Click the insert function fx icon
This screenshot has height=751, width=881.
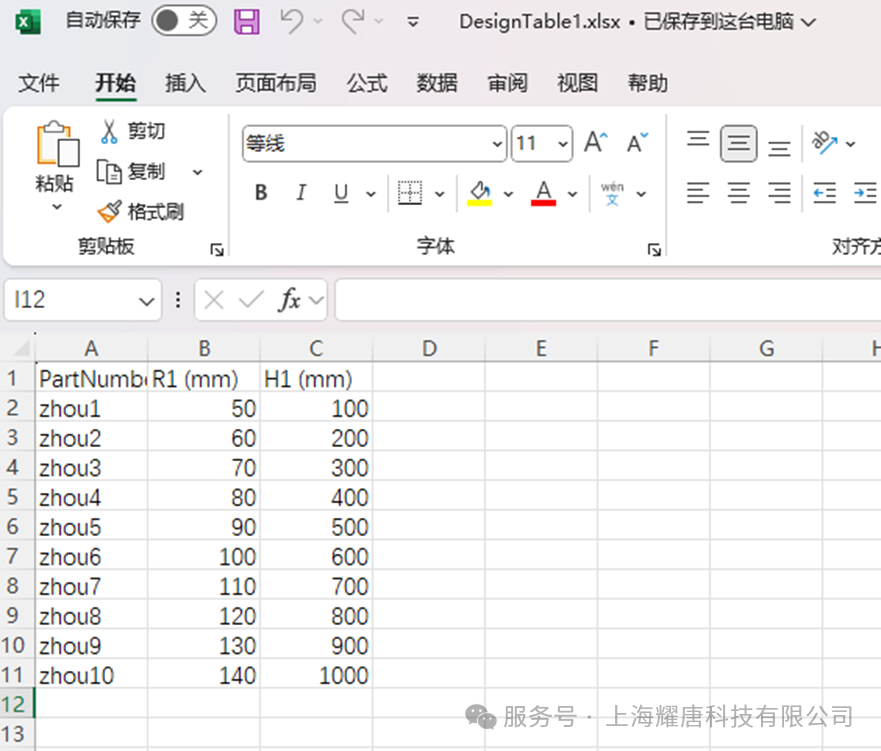tap(289, 300)
